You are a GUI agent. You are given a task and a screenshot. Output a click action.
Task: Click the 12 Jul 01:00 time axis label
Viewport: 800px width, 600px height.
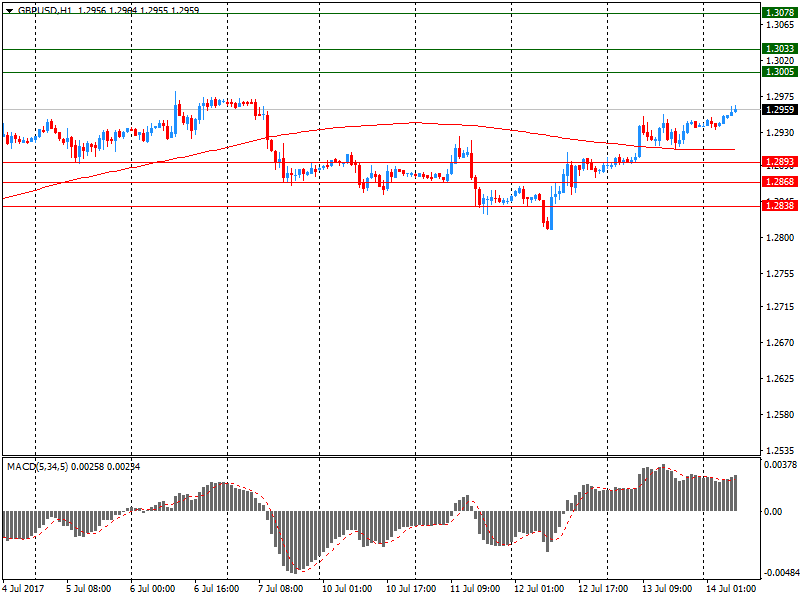(539, 588)
